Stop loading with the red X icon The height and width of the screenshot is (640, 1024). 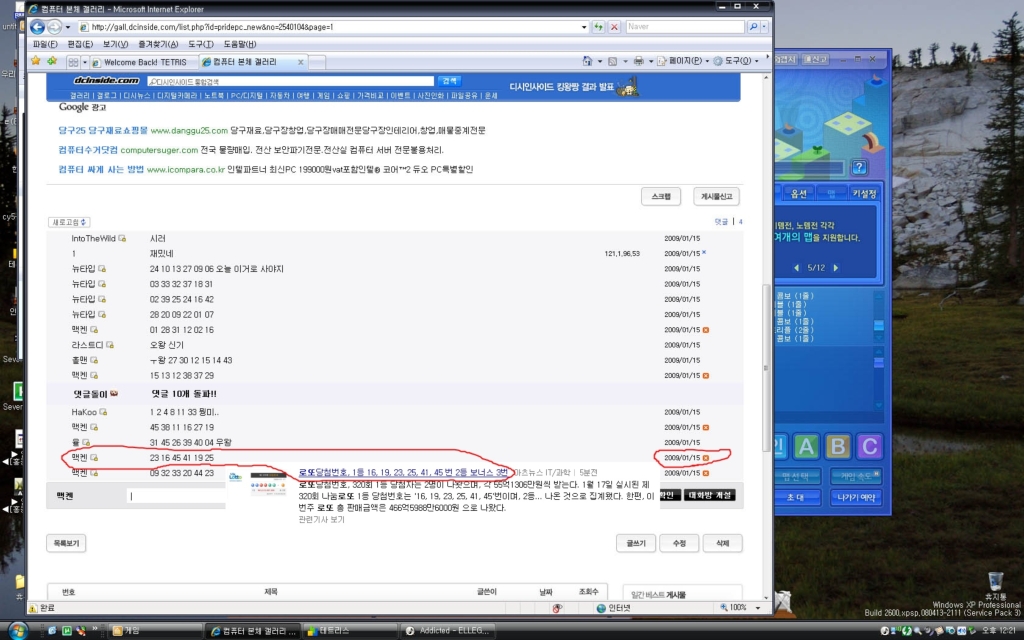pos(614,27)
